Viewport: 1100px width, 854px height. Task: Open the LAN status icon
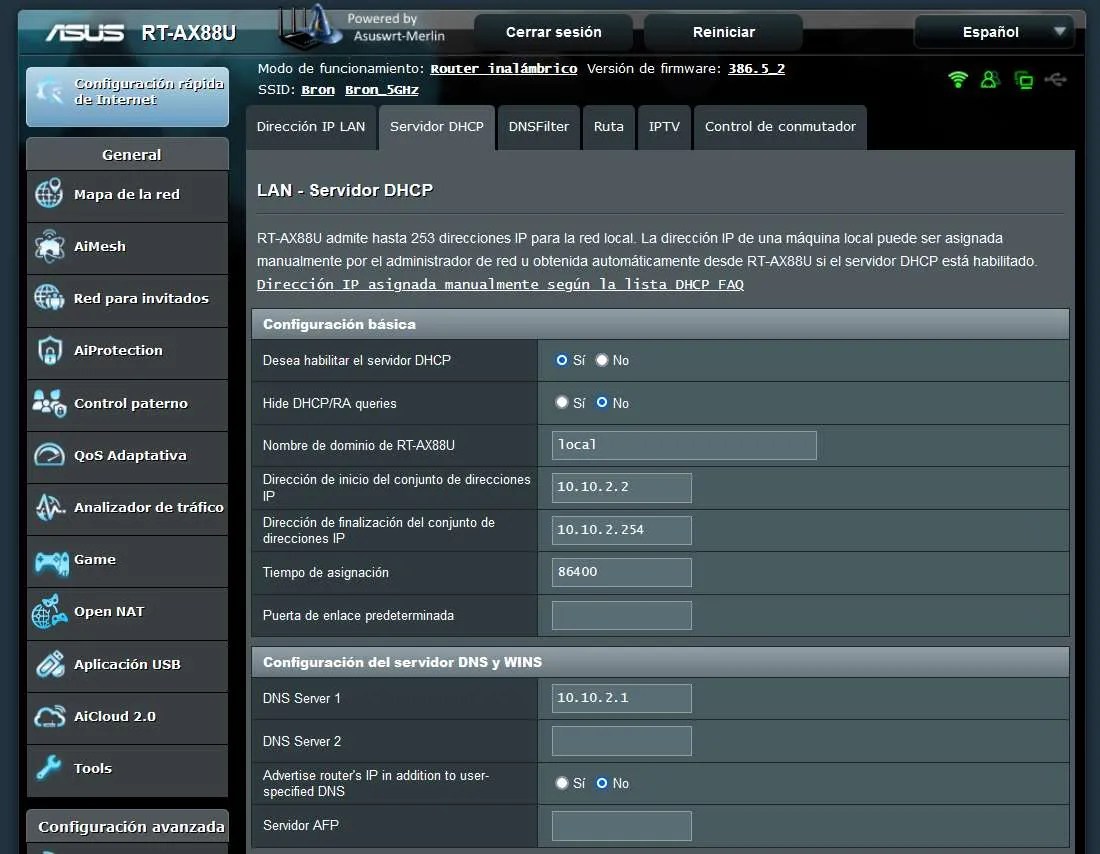[1023, 79]
